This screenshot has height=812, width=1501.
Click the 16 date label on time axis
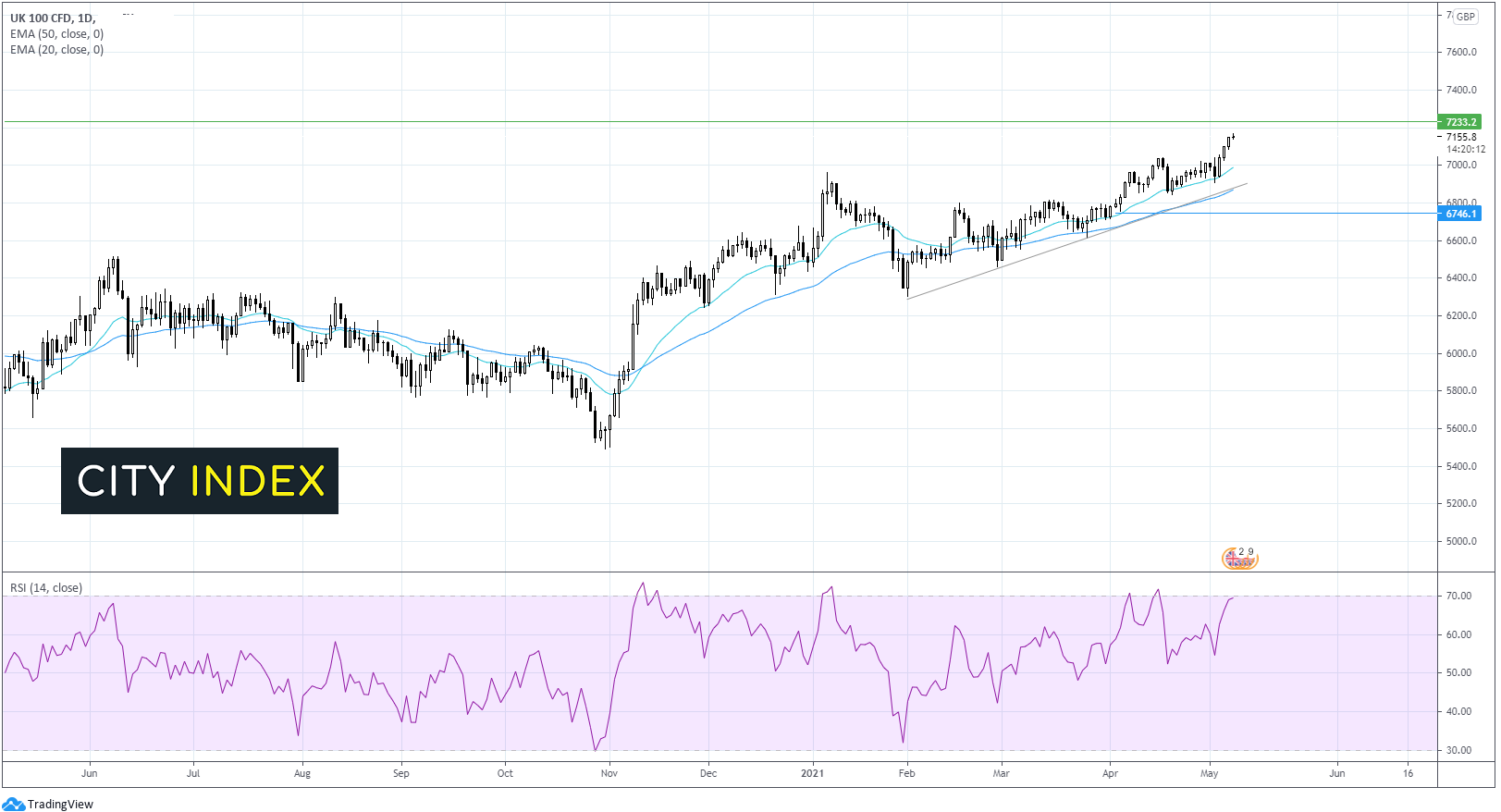pyautogui.click(x=1408, y=773)
